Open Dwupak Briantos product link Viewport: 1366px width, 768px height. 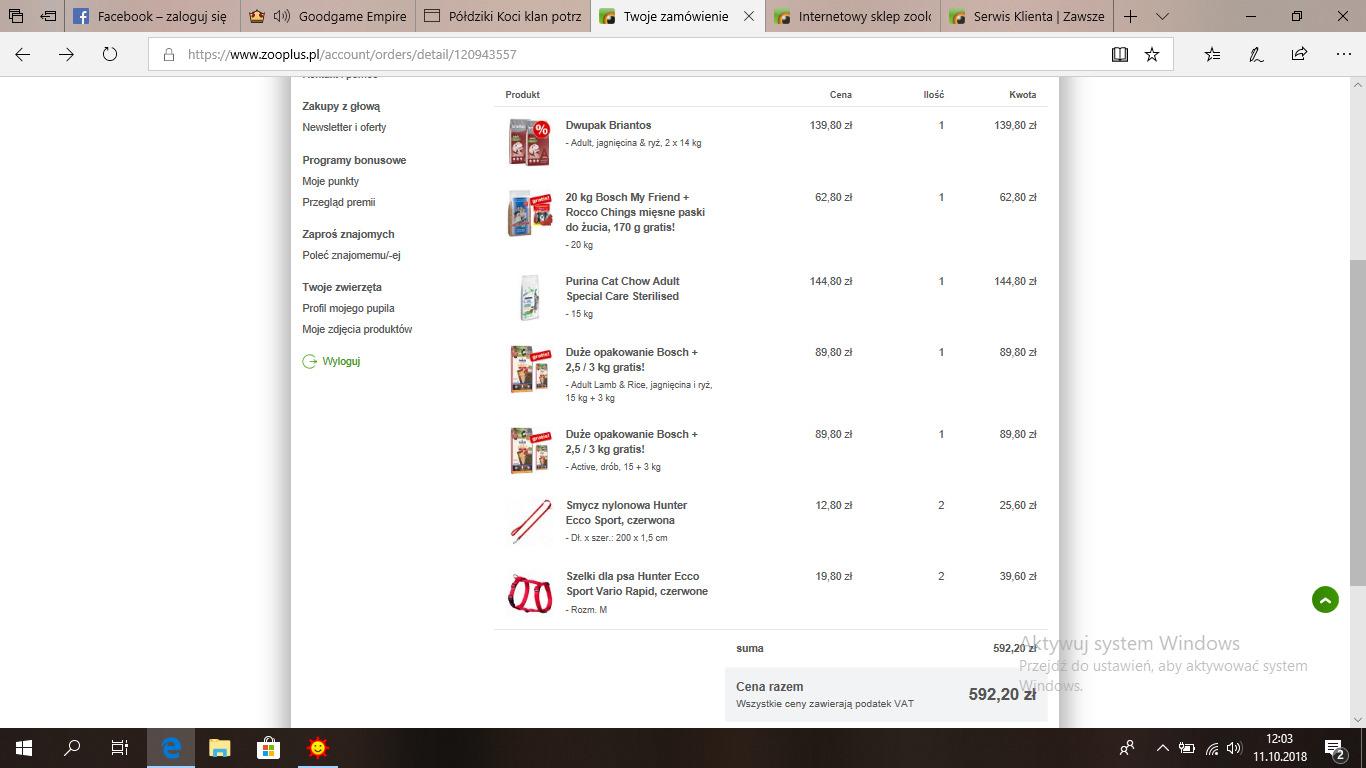click(608, 125)
